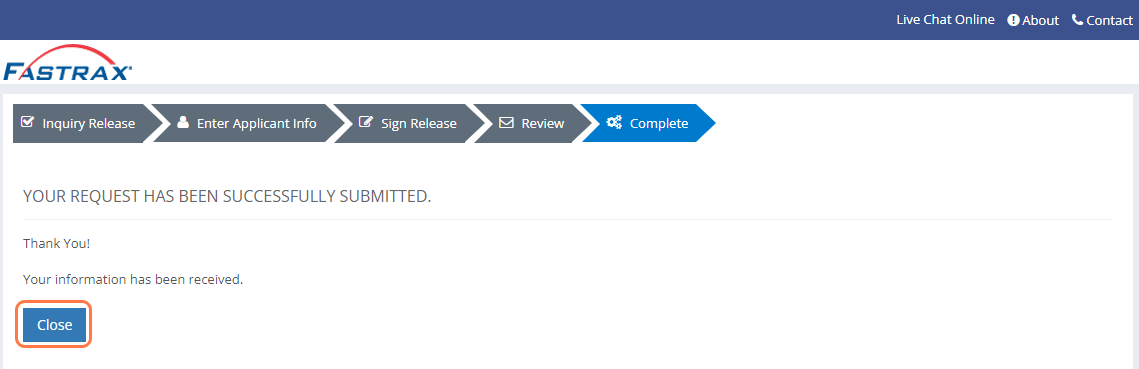
Task: Open Live Chat Online link
Action: click(945, 20)
